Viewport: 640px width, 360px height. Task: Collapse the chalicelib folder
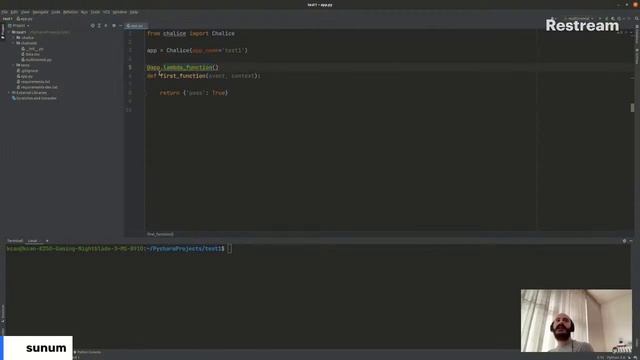(14, 43)
